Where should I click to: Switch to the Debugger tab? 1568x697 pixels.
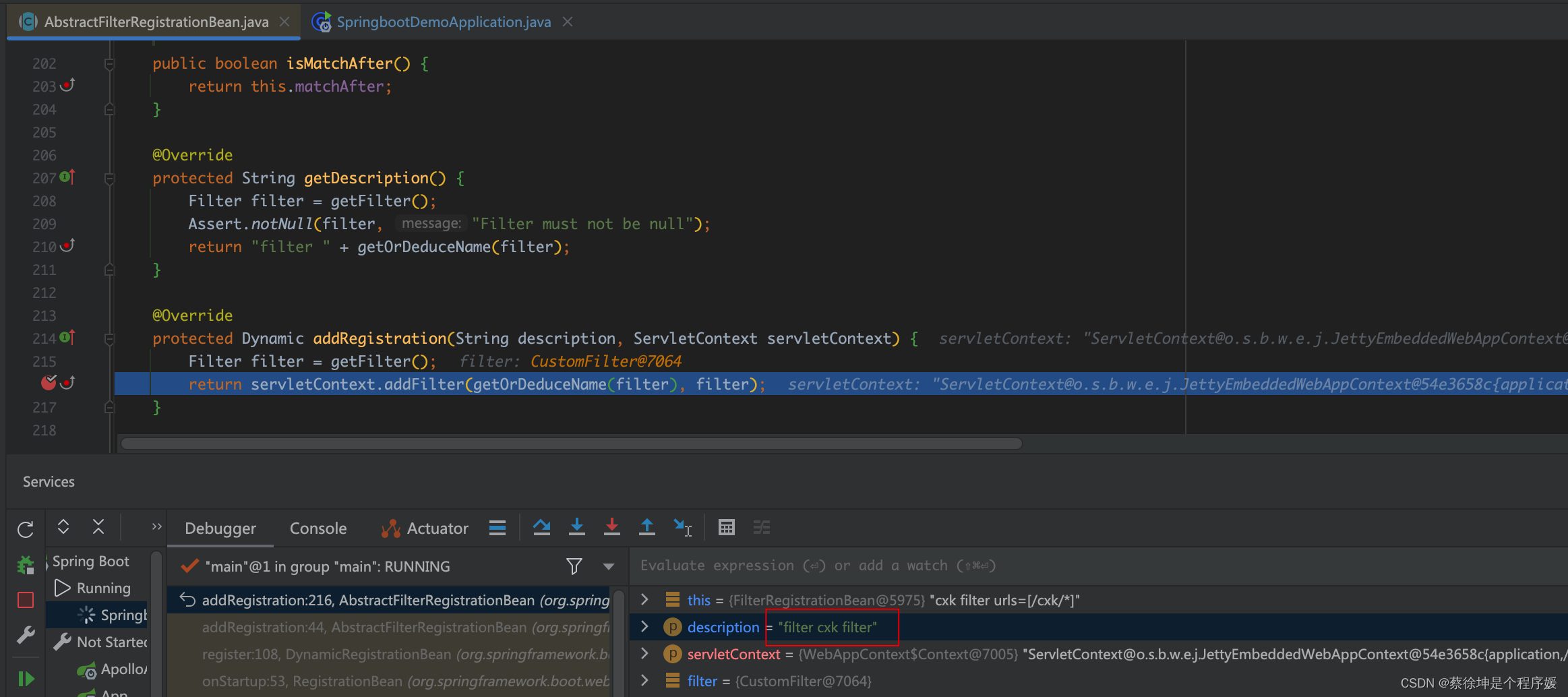pos(220,528)
